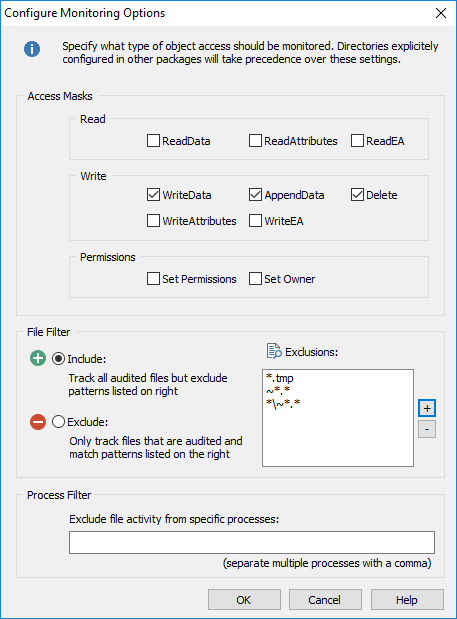This screenshot has height=619, width=457.
Task: Click the red minus Exclude icon
Action: (x=38, y=422)
